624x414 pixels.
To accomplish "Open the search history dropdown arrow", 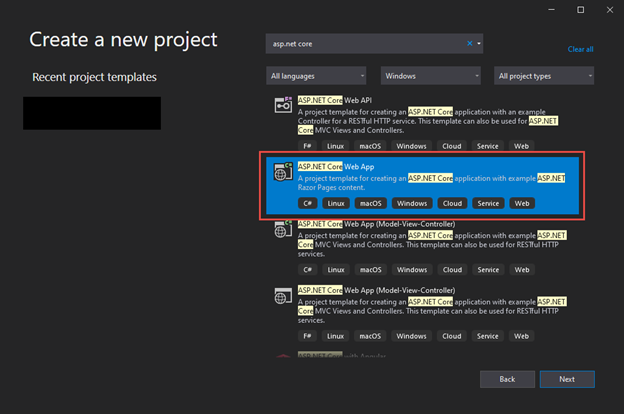I will click(x=479, y=43).
